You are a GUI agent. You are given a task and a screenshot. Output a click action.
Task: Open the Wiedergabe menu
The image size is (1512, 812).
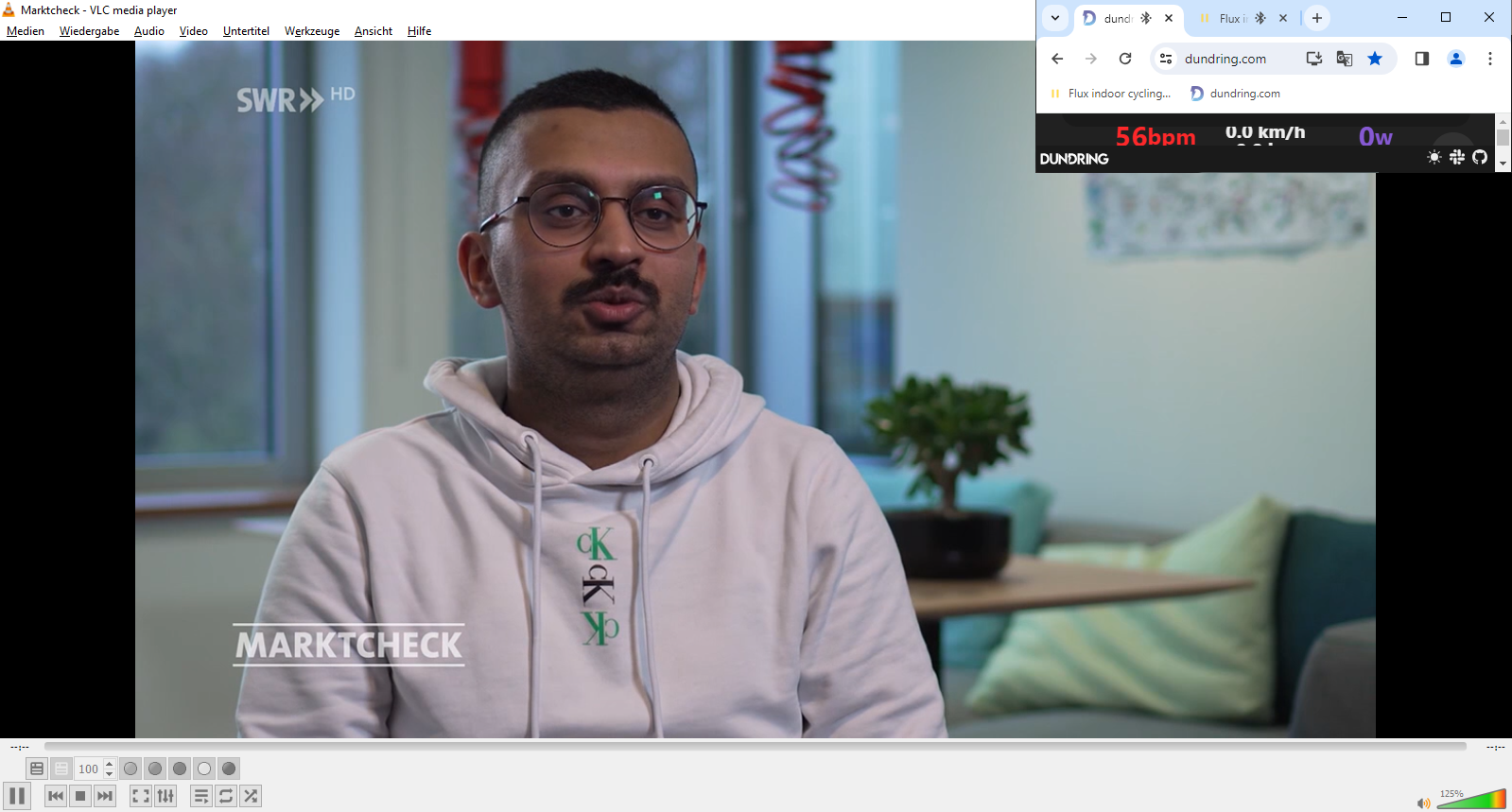89,31
